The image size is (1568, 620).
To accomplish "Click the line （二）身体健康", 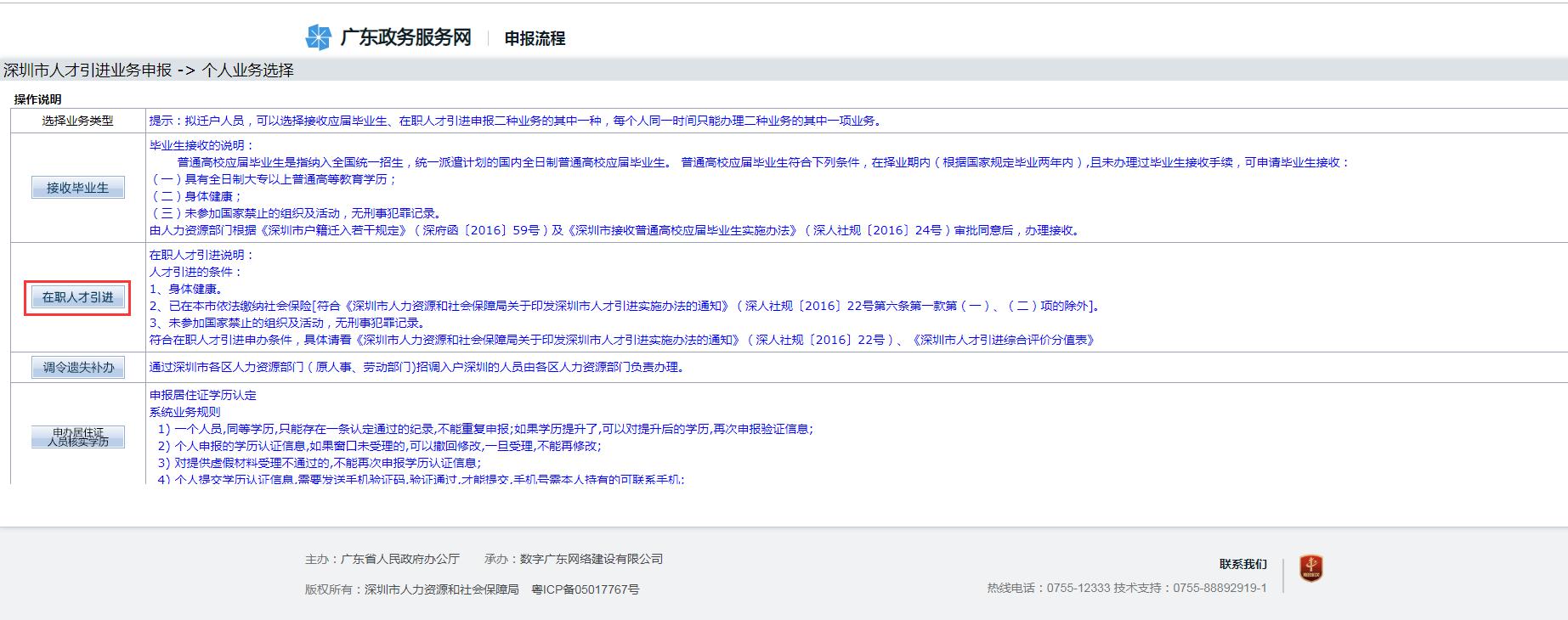I will 196,196.
